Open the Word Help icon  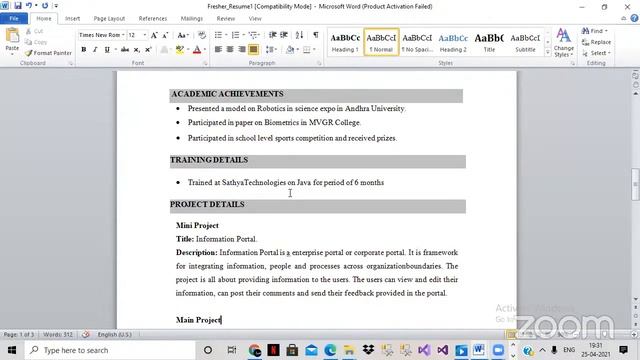[x=634, y=18]
